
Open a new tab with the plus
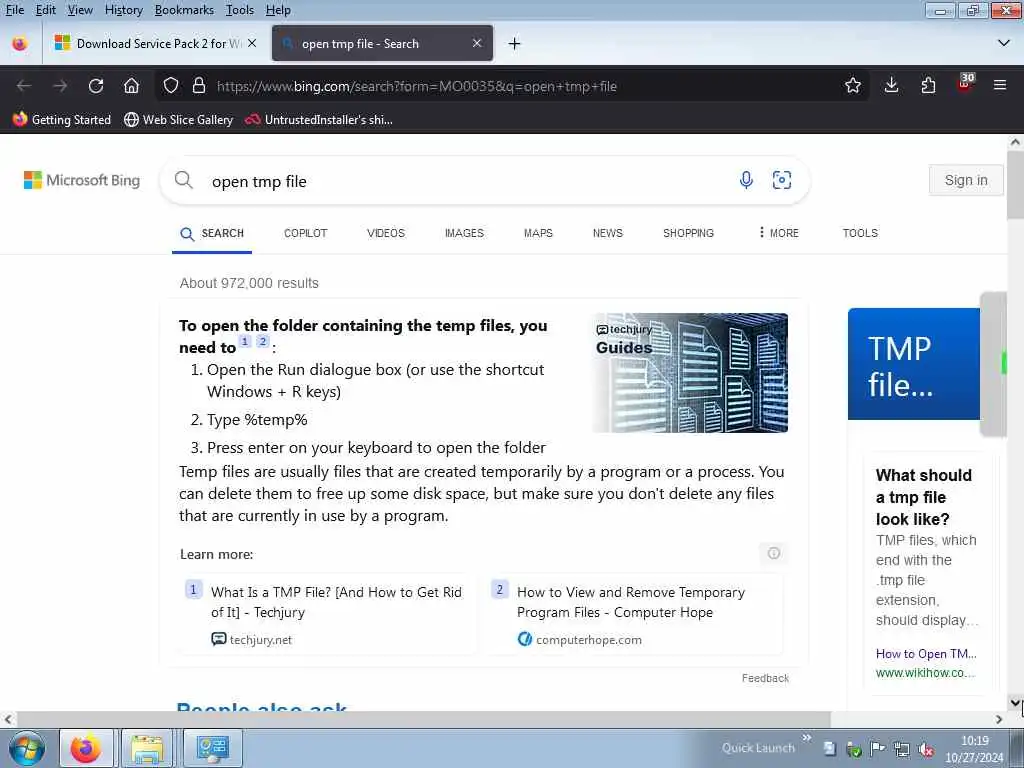point(515,44)
